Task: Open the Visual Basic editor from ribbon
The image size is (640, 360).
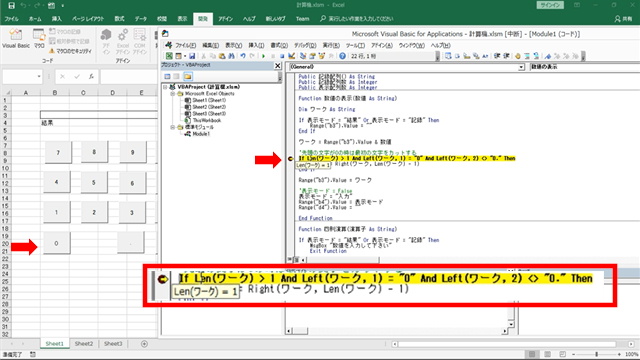Action: (16, 38)
